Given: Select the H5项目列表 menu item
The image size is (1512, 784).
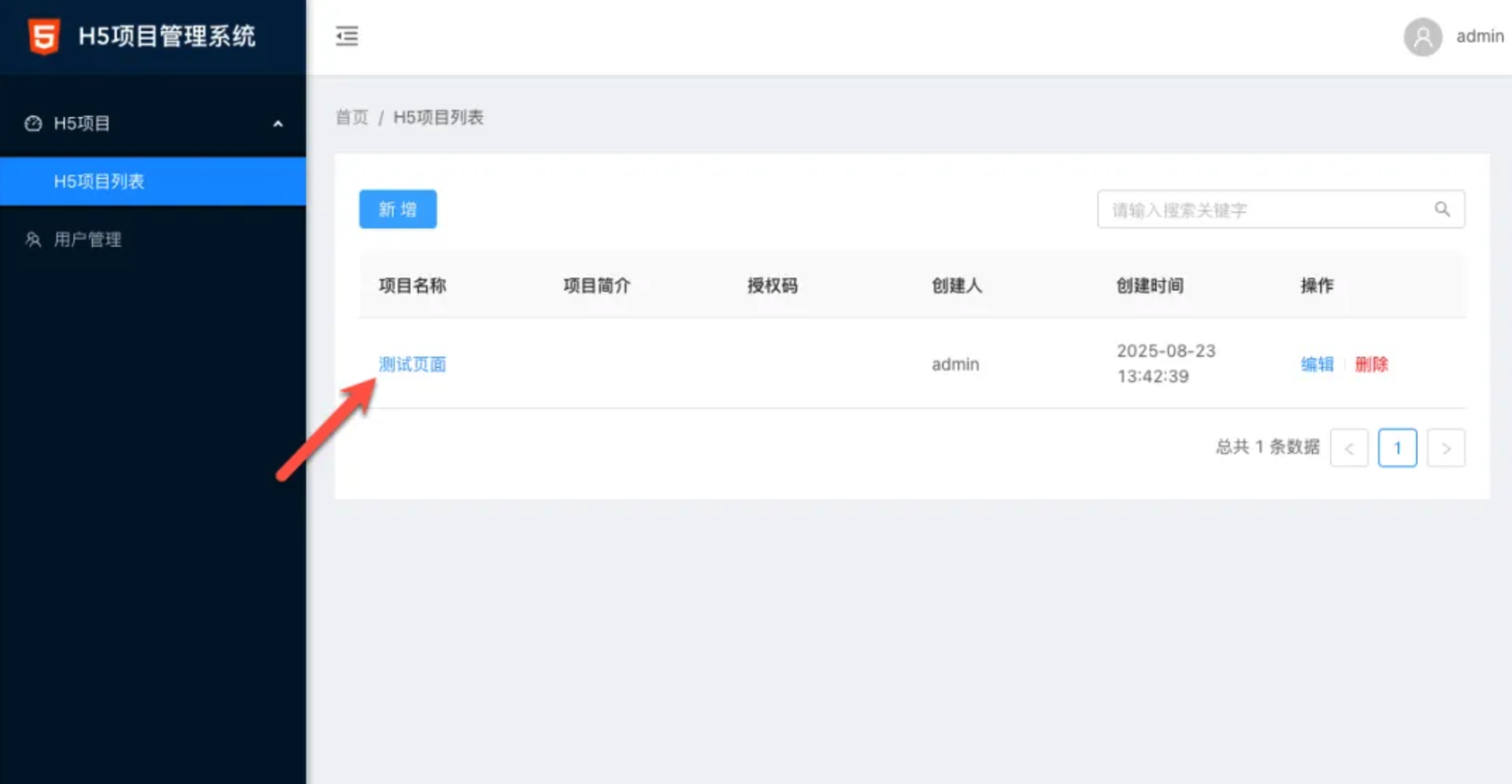Looking at the screenshot, I should click(99, 182).
